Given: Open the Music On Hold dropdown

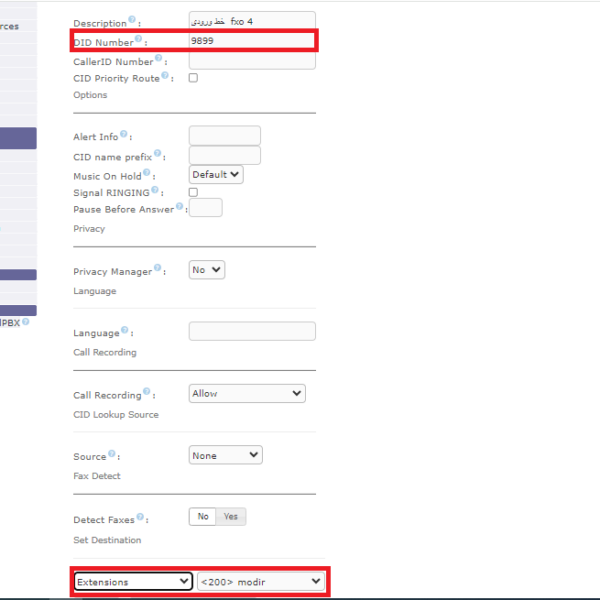Looking at the screenshot, I should [216, 174].
